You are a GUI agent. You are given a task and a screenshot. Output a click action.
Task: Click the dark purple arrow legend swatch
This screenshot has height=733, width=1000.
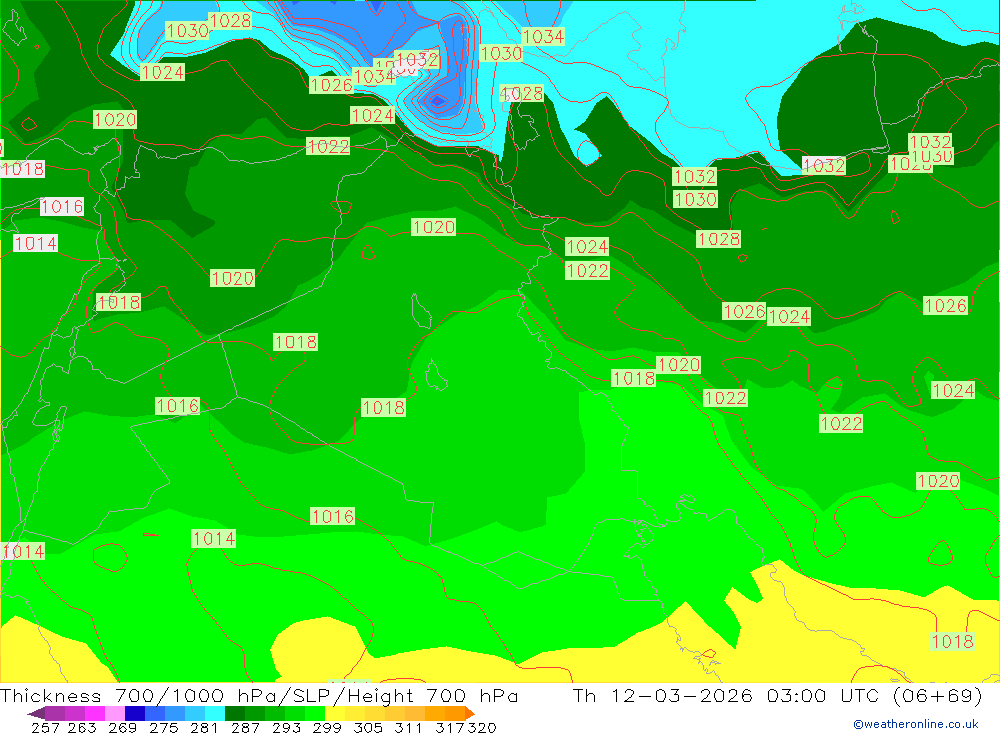pyautogui.click(x=36, y=713)
